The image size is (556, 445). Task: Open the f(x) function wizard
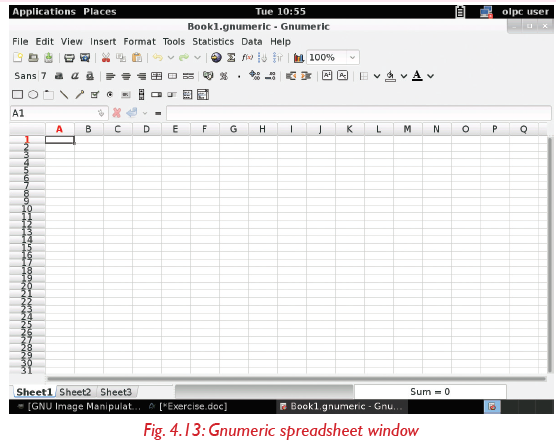point(247,57)
